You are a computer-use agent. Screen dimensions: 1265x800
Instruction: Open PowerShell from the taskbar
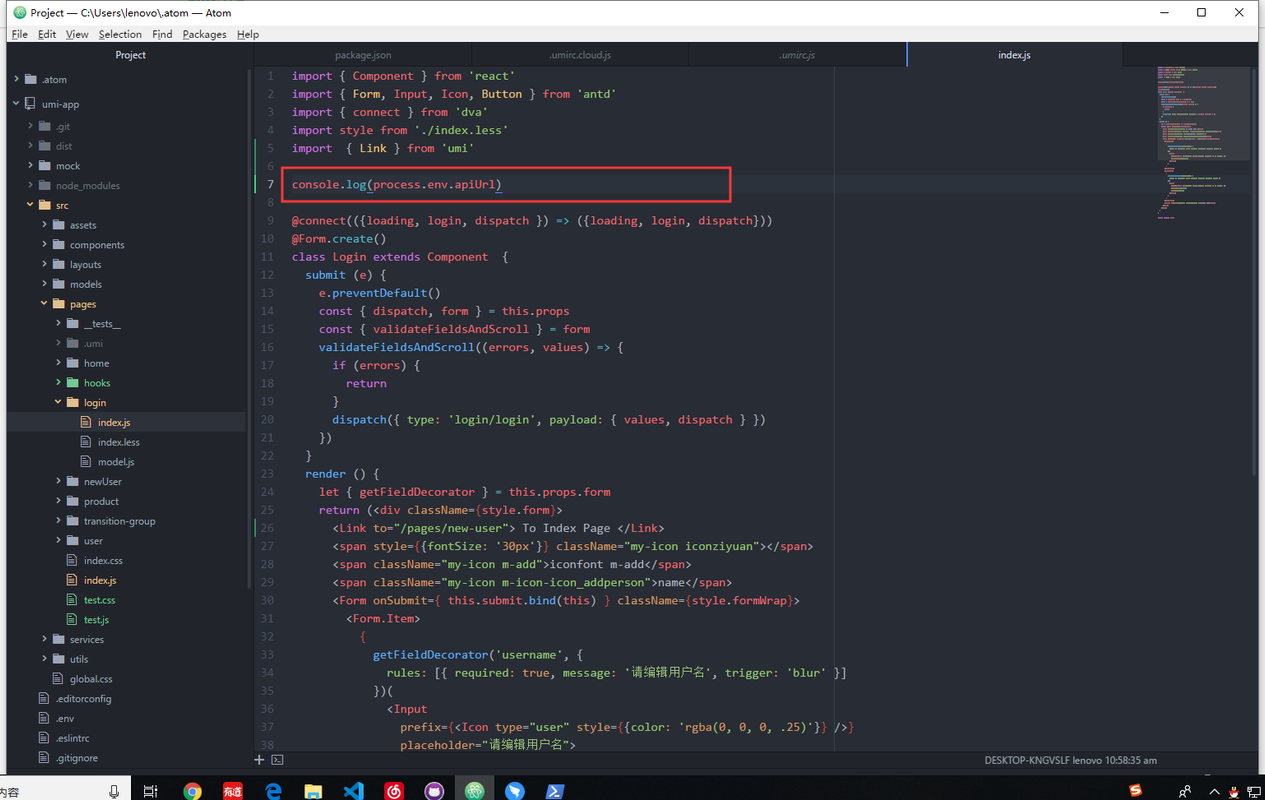pyautogui.click(x=555, y=791)
